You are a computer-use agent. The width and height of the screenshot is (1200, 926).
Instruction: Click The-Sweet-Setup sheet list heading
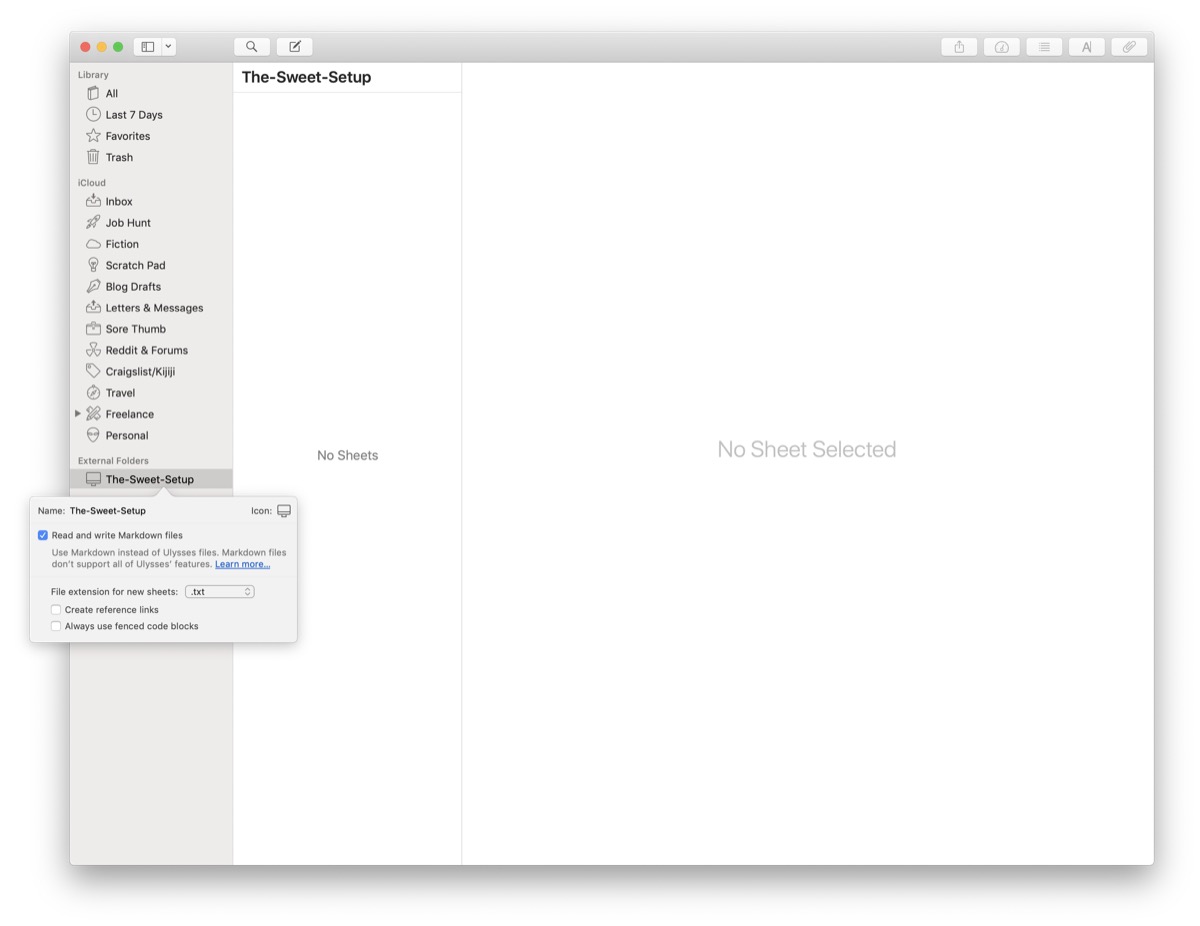[x=306, y=77]
